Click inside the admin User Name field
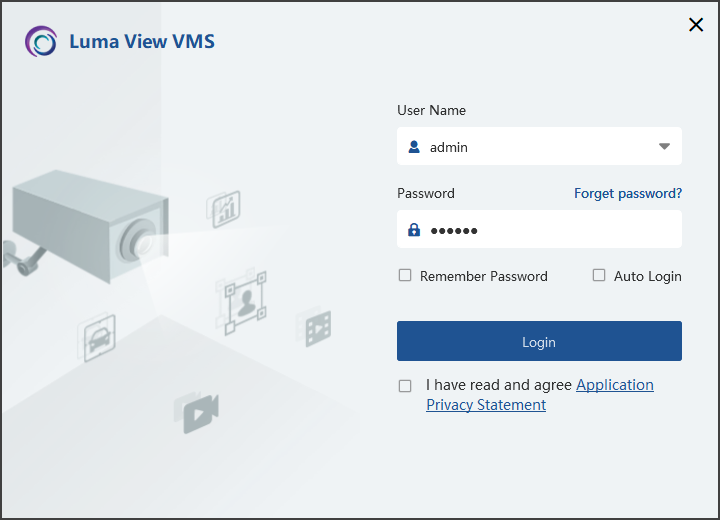 pos(539,146)
